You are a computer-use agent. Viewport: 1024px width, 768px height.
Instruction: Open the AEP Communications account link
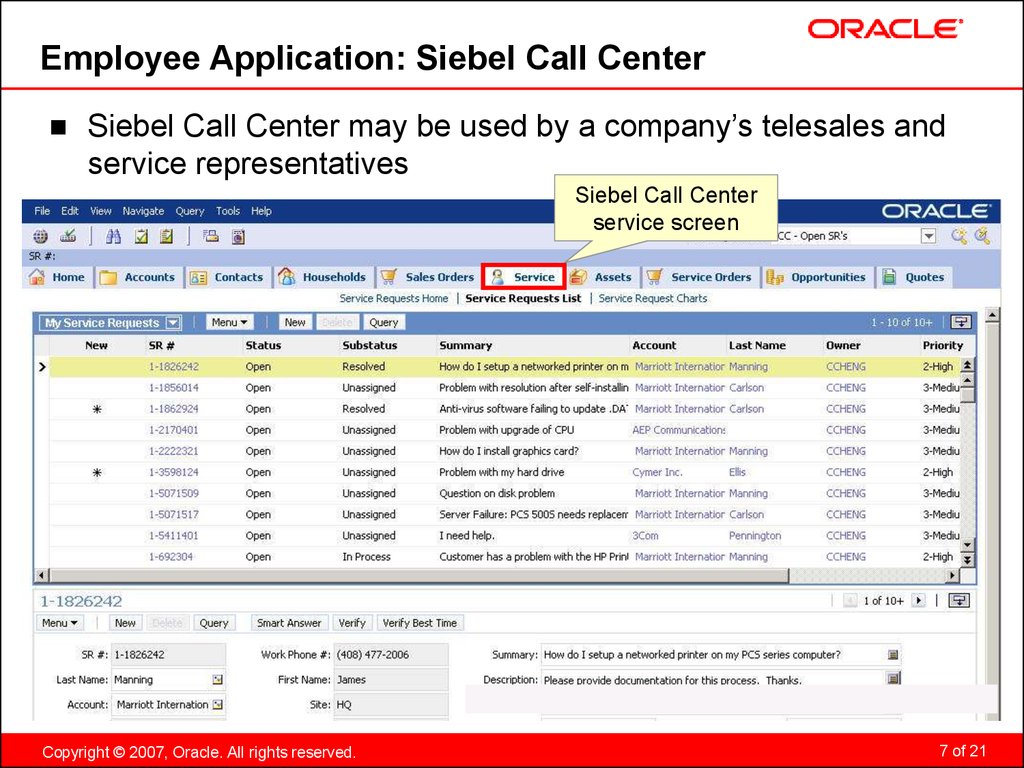(x=679, y=430)
